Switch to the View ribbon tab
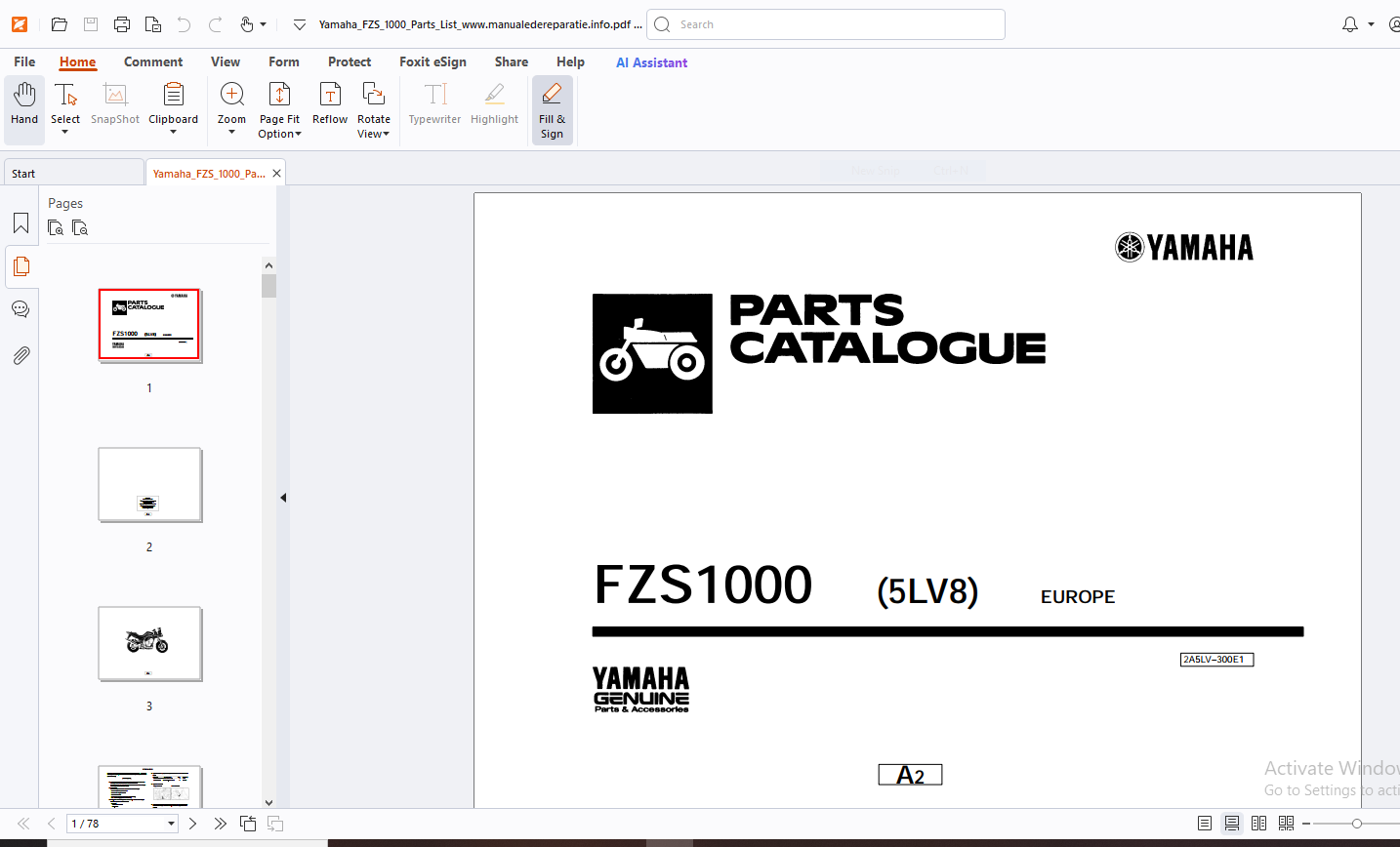1400x847 pixels. (226, 61)
